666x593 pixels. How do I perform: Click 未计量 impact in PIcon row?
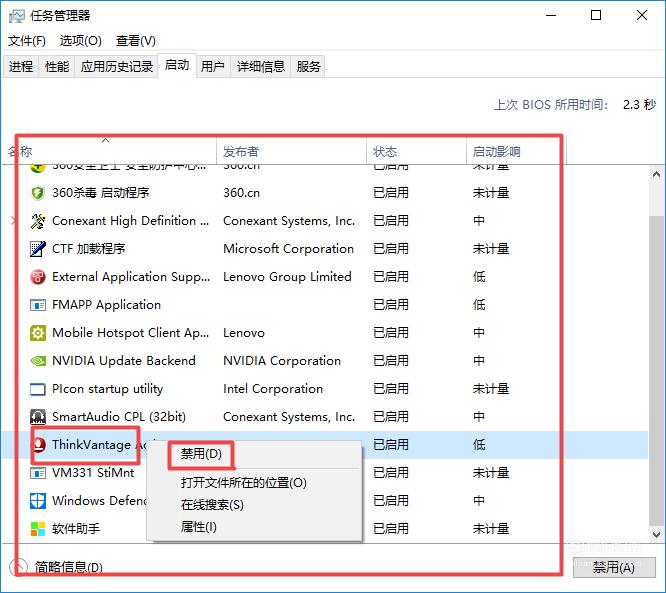point(491,389)
